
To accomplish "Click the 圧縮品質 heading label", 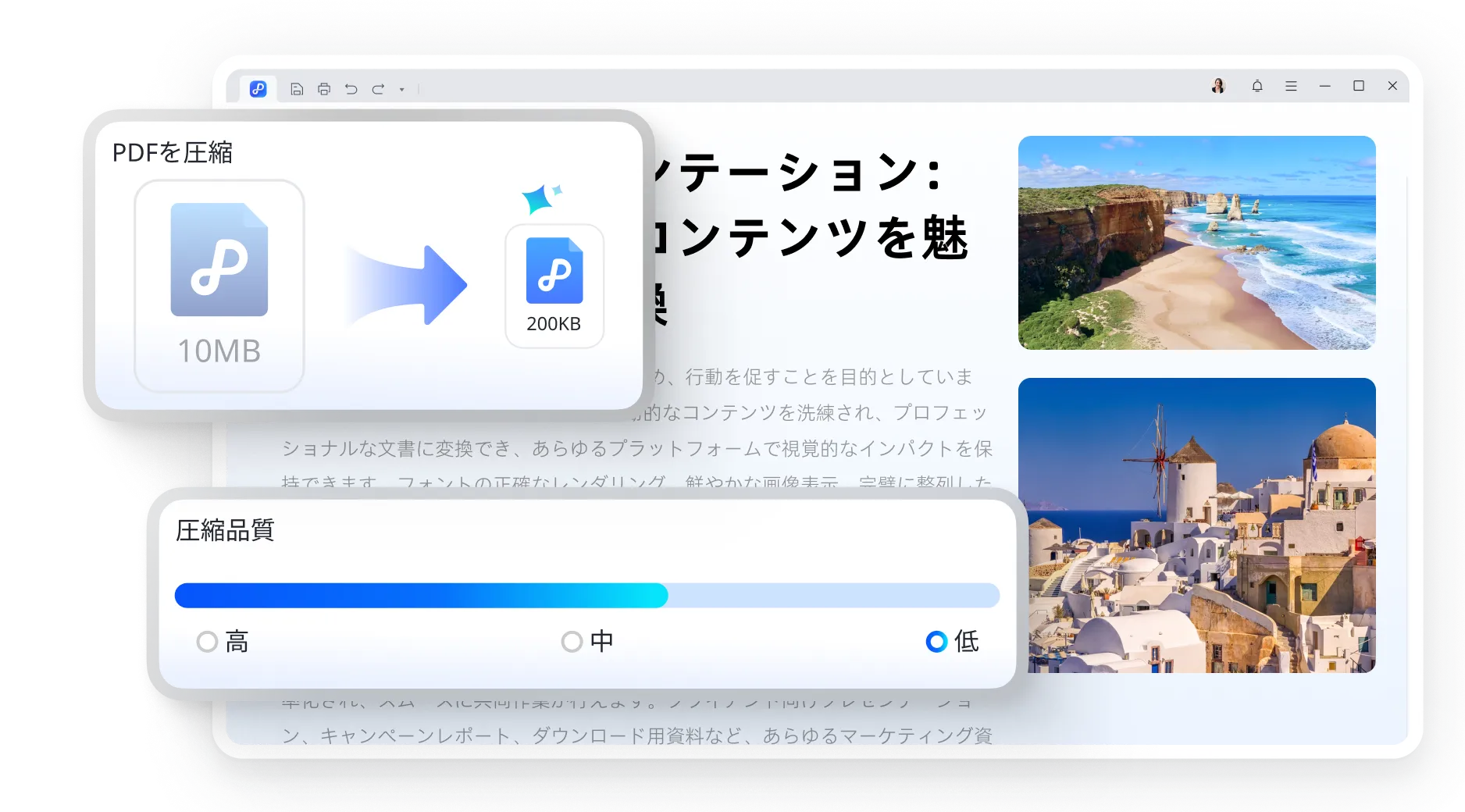I will click(225, 530).
